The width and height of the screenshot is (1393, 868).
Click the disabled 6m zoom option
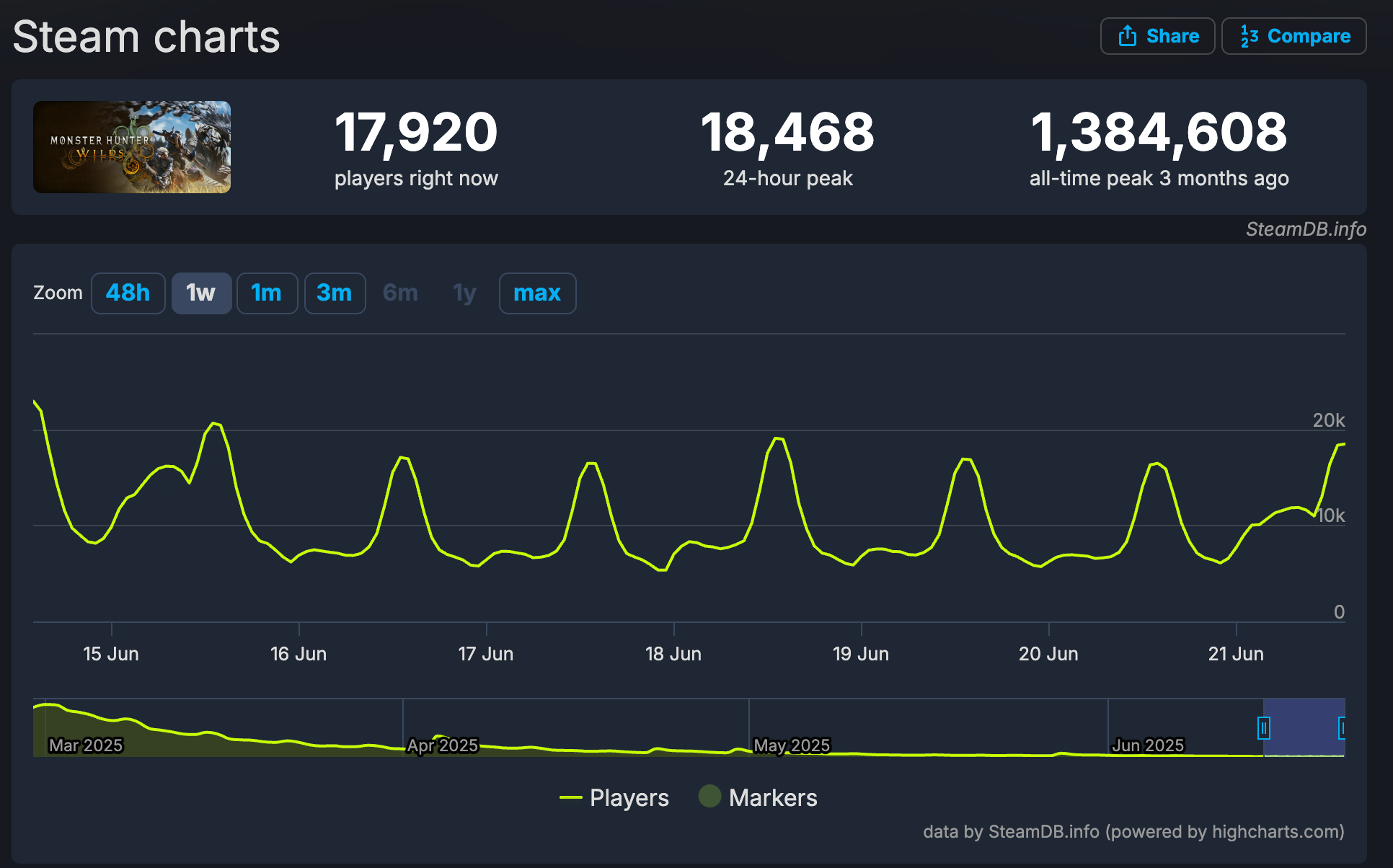(400, 293)
